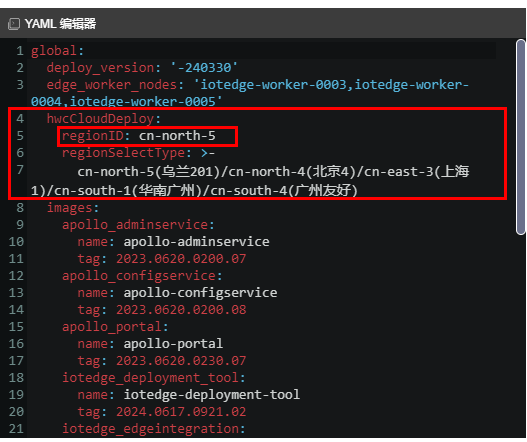This screenshot has width=527, height=442.
Task: Click the images key on line 8
Action: [69, 208]
